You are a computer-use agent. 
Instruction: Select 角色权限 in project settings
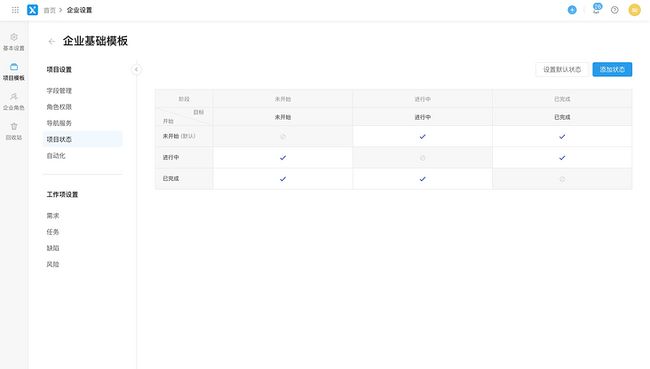tap(82, 107)
